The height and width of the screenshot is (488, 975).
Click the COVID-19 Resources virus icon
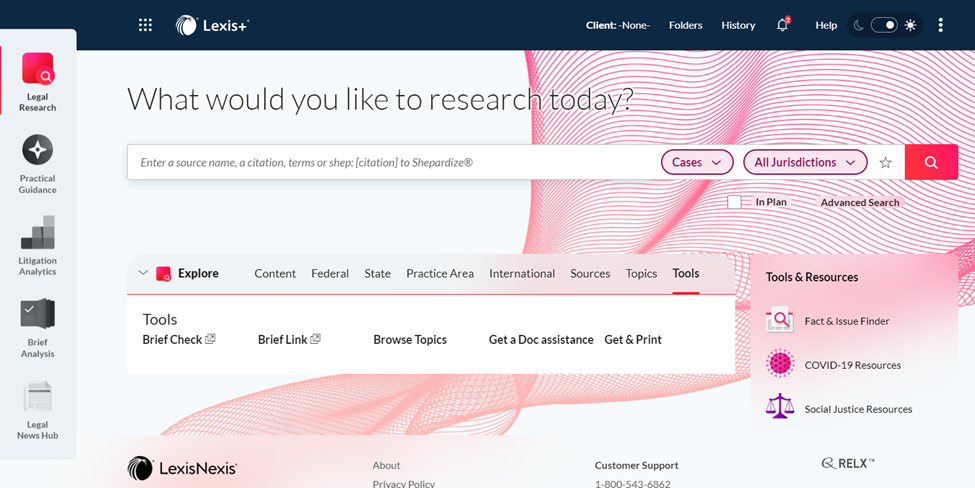coord(780,364)
